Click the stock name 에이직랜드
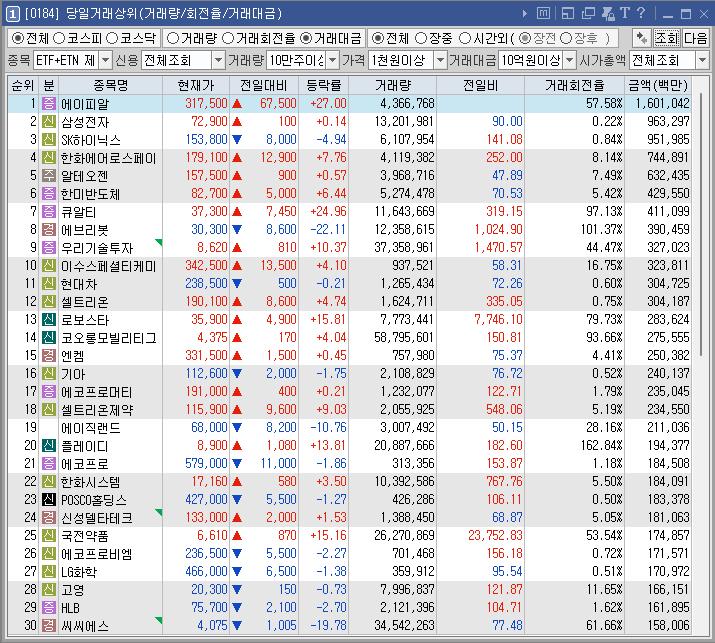715x643 pixels. pyautogui.click(x=91, y=428)
